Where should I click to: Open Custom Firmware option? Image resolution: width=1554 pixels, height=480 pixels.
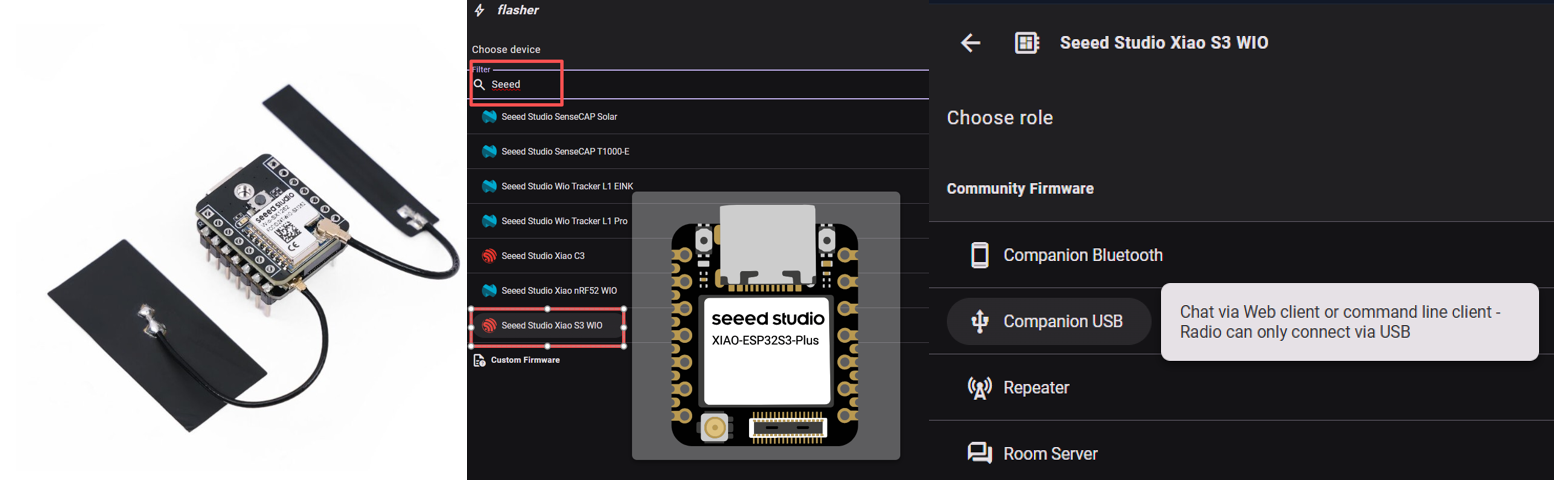[525, 360]
